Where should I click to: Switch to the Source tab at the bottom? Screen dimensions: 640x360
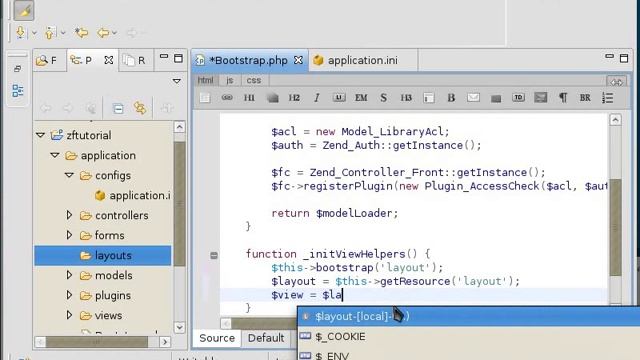point(217,338)
